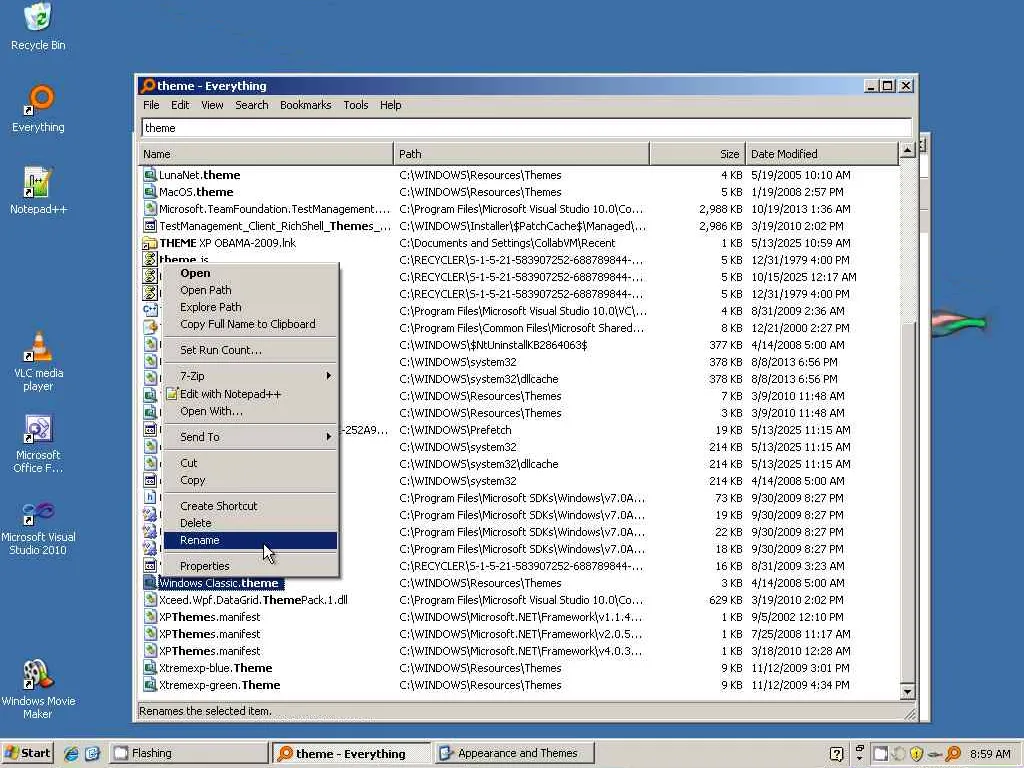Choose Copy in context menu
The height and width of the screenshot is (768, 1024).
pos(250,480)
